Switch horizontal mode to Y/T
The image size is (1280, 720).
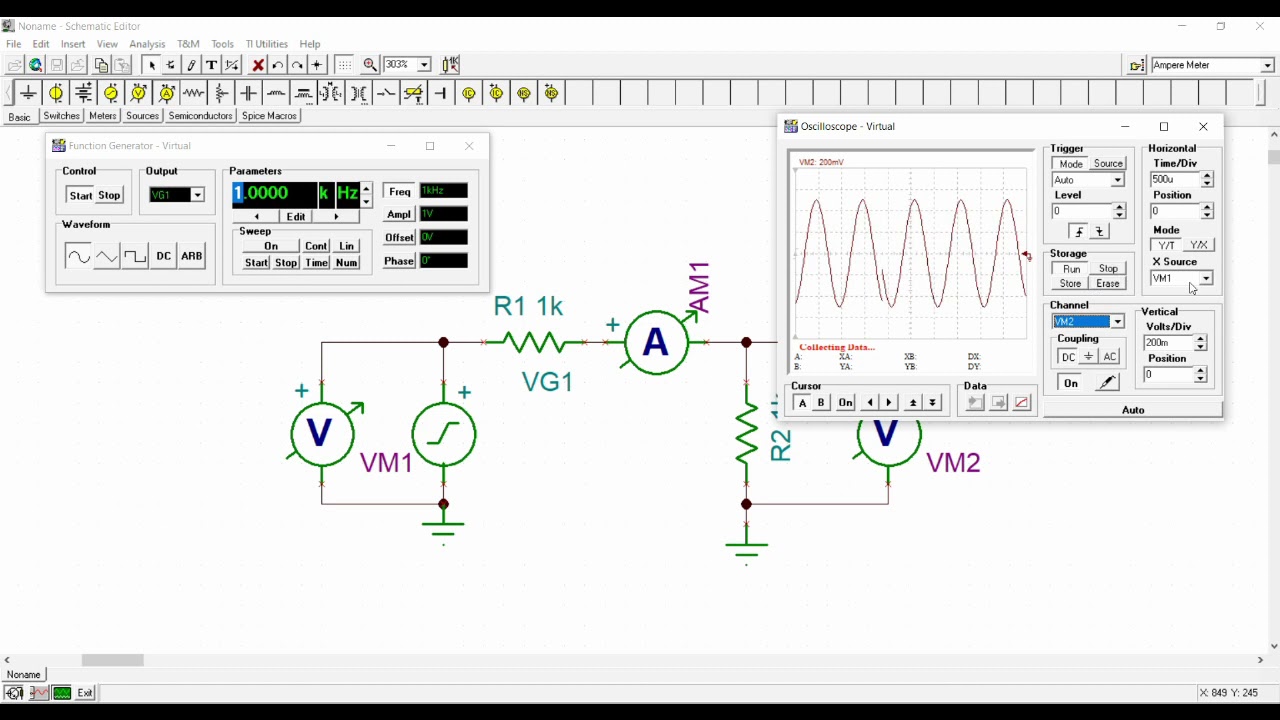tap(1167, 245)
